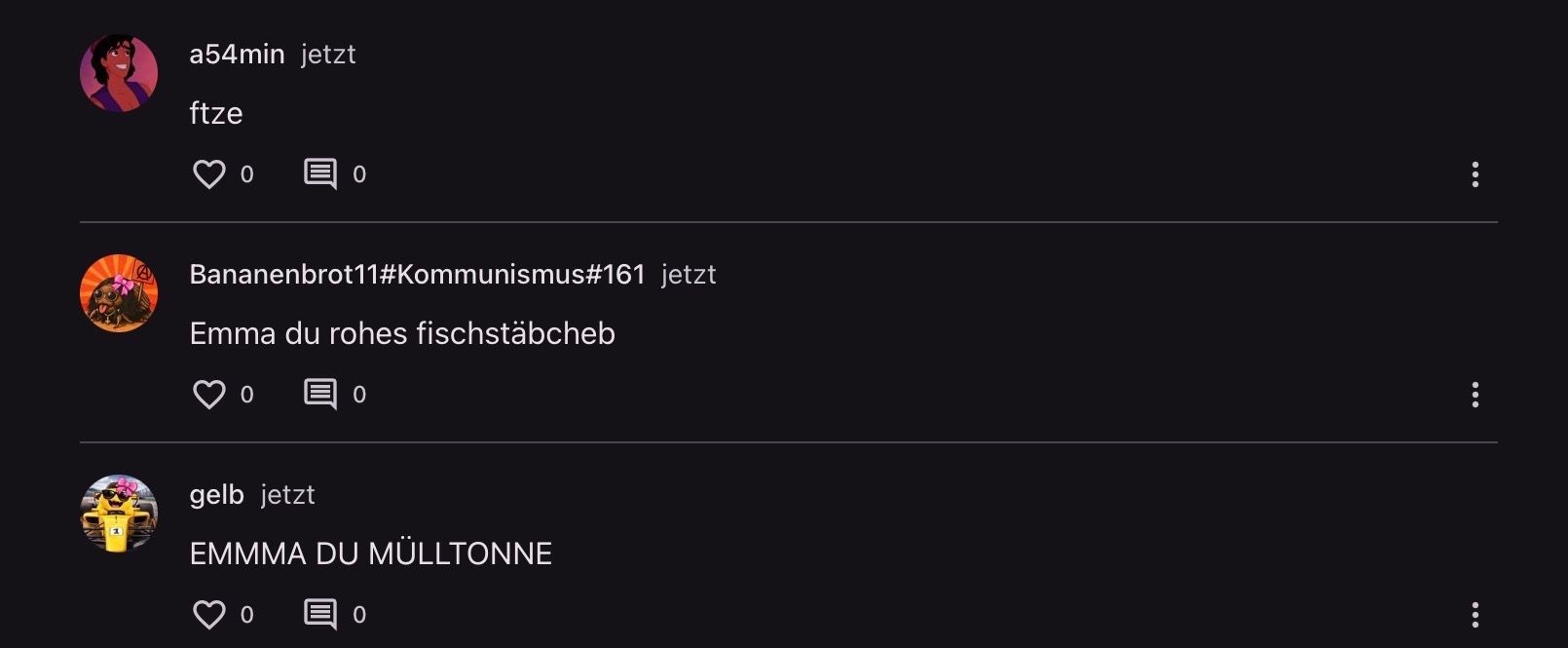Click the like count on gelb's comment
Screen dimensions: 1568x648
click(x=246, y=615)
